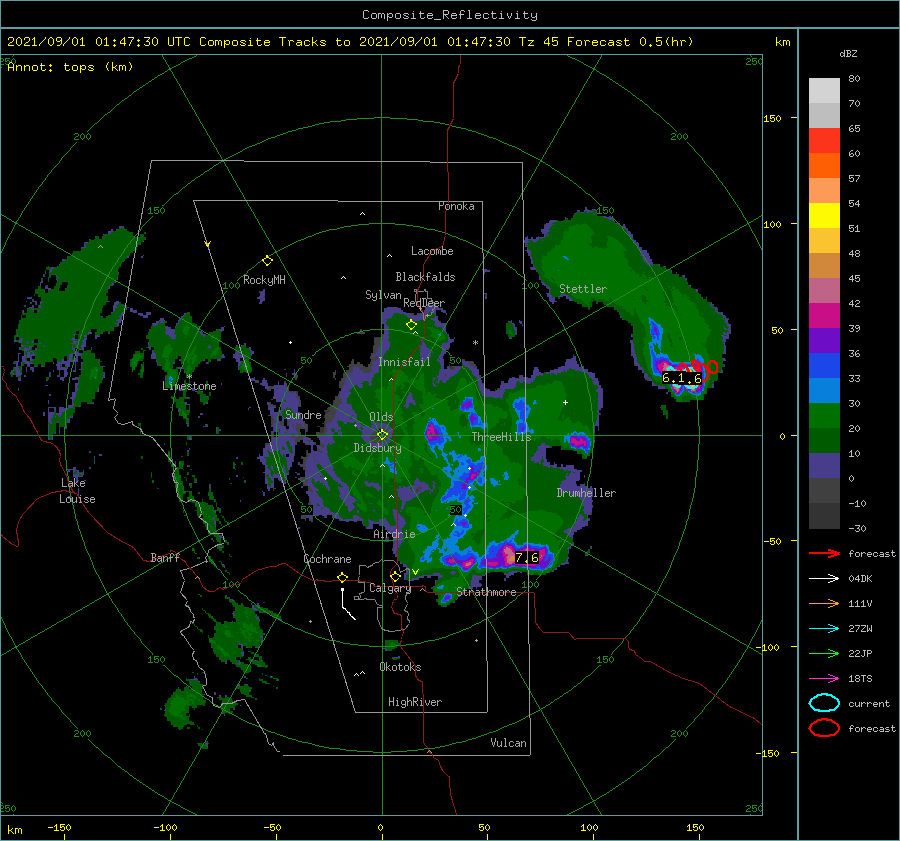The height and width of the screenshot is (841, 900).
Task: Click the 'Forecast 0.5(hr)' header text
Action: pyautogui.click(x=630, y=42)
